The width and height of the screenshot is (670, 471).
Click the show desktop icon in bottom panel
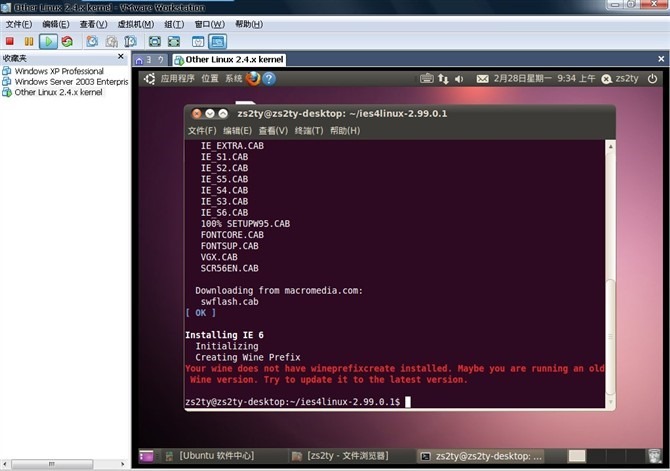[146, 456]
